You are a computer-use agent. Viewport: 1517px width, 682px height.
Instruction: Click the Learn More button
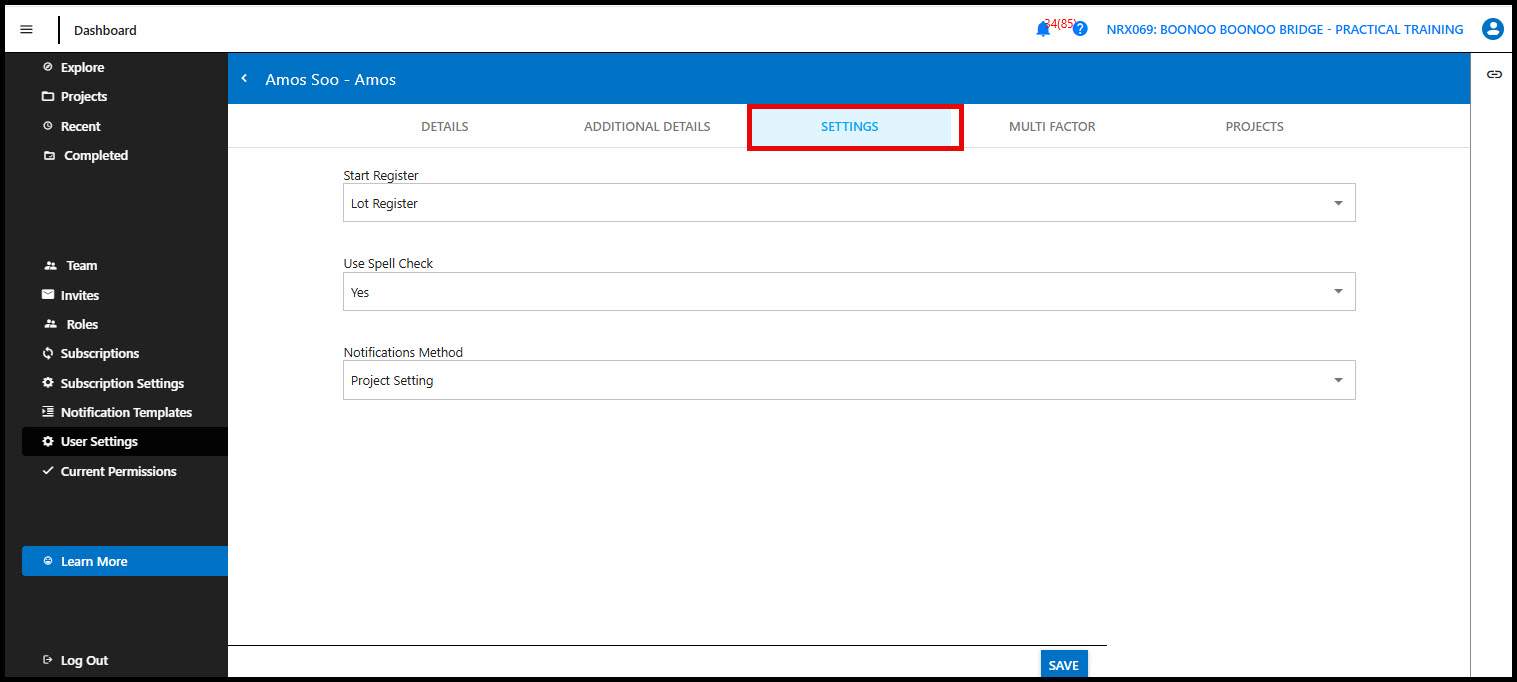[94, 562]
